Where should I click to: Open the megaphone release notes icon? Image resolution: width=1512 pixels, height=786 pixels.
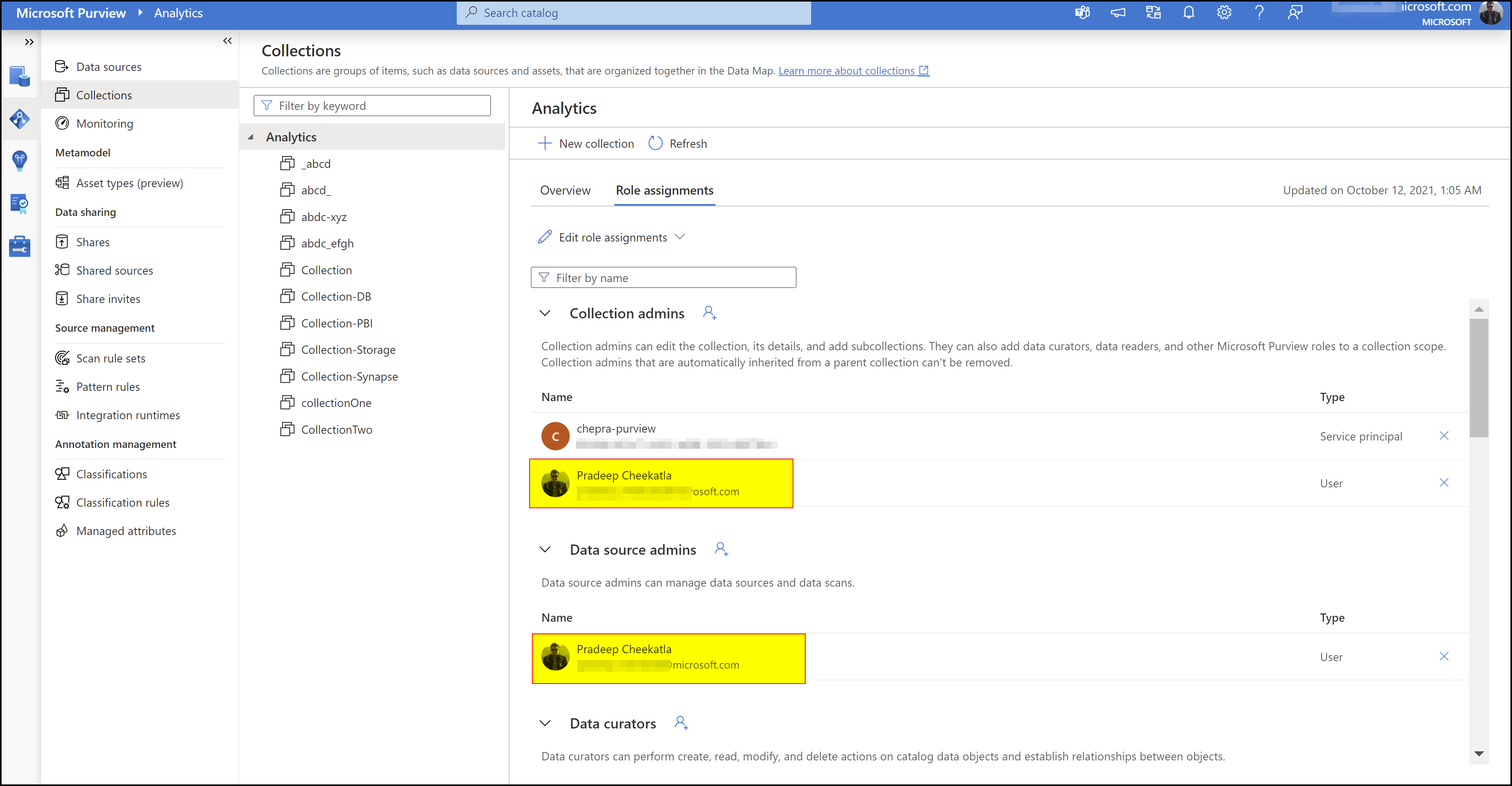click(x=1118, y=12)
